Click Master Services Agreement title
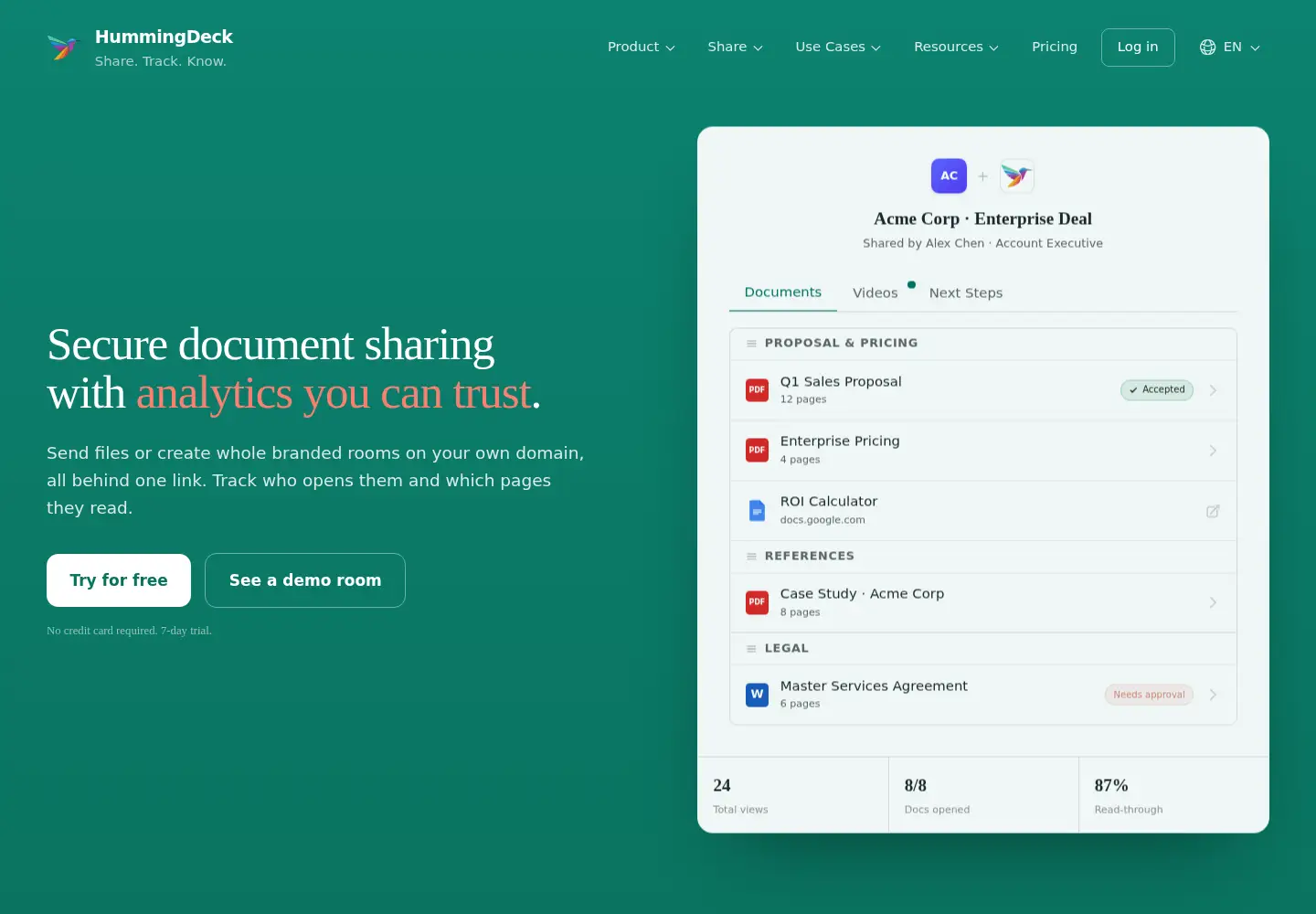1316x914 pixels. pos(874,685)
